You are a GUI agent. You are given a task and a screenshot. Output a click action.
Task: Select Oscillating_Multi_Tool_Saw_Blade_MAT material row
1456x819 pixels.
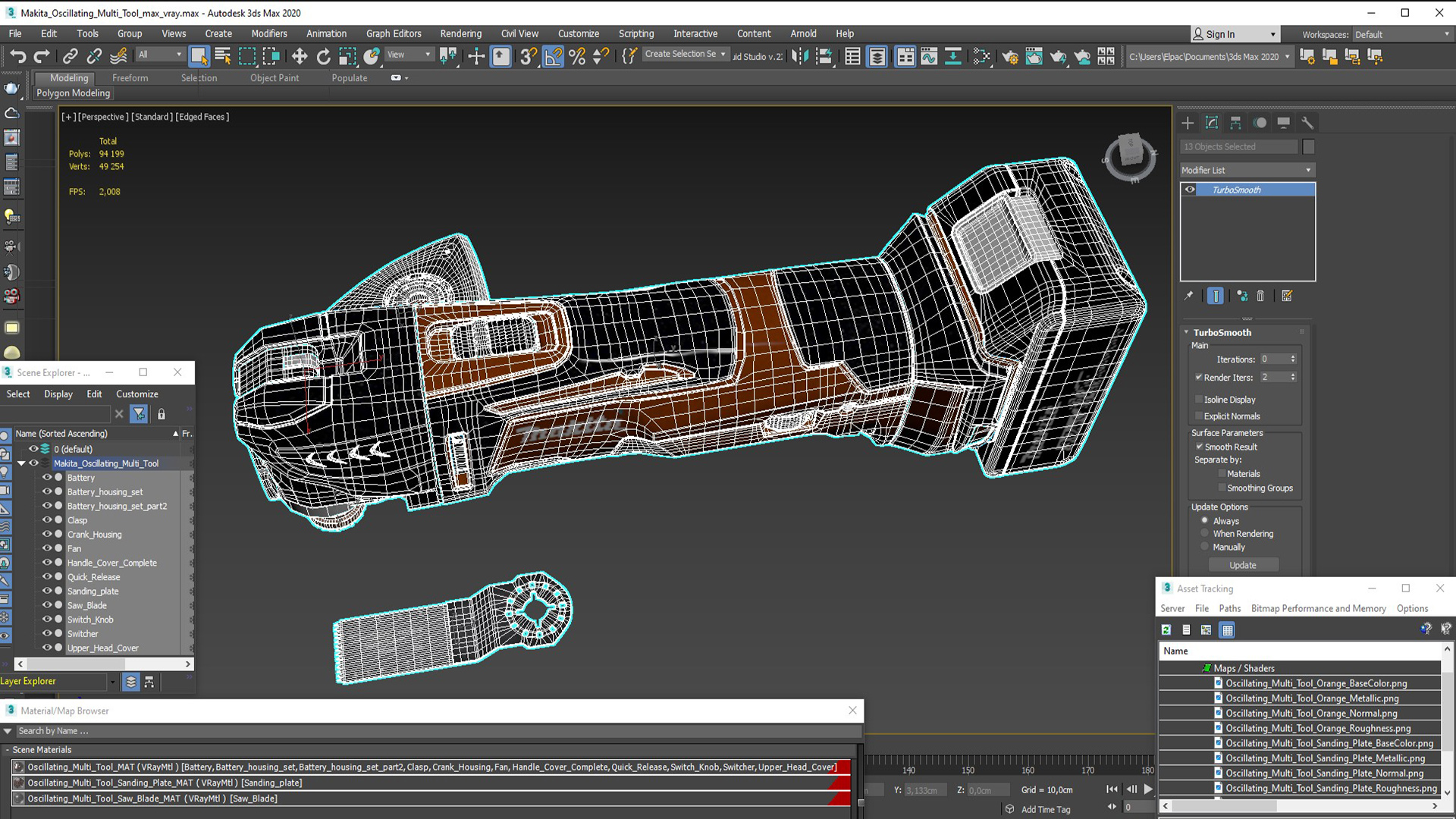coord(431,799)
